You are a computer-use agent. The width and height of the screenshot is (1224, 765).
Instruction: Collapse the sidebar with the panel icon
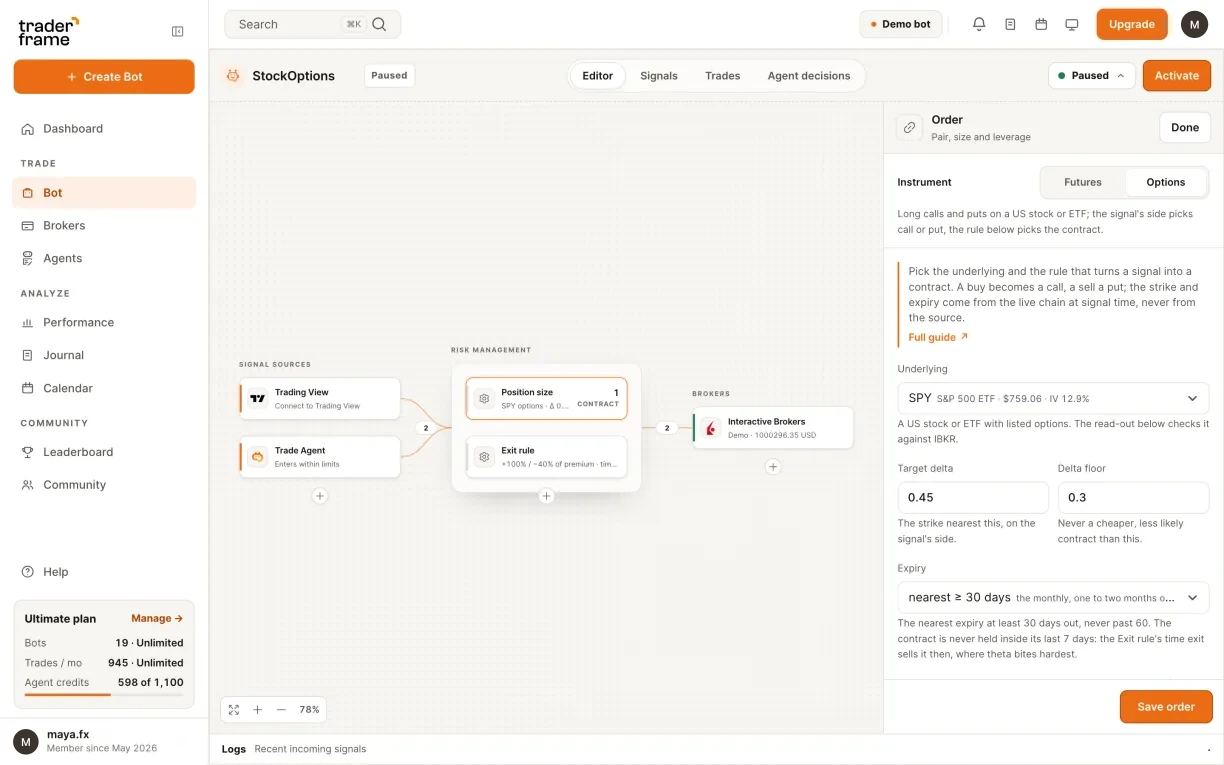[x=178, y=31]
